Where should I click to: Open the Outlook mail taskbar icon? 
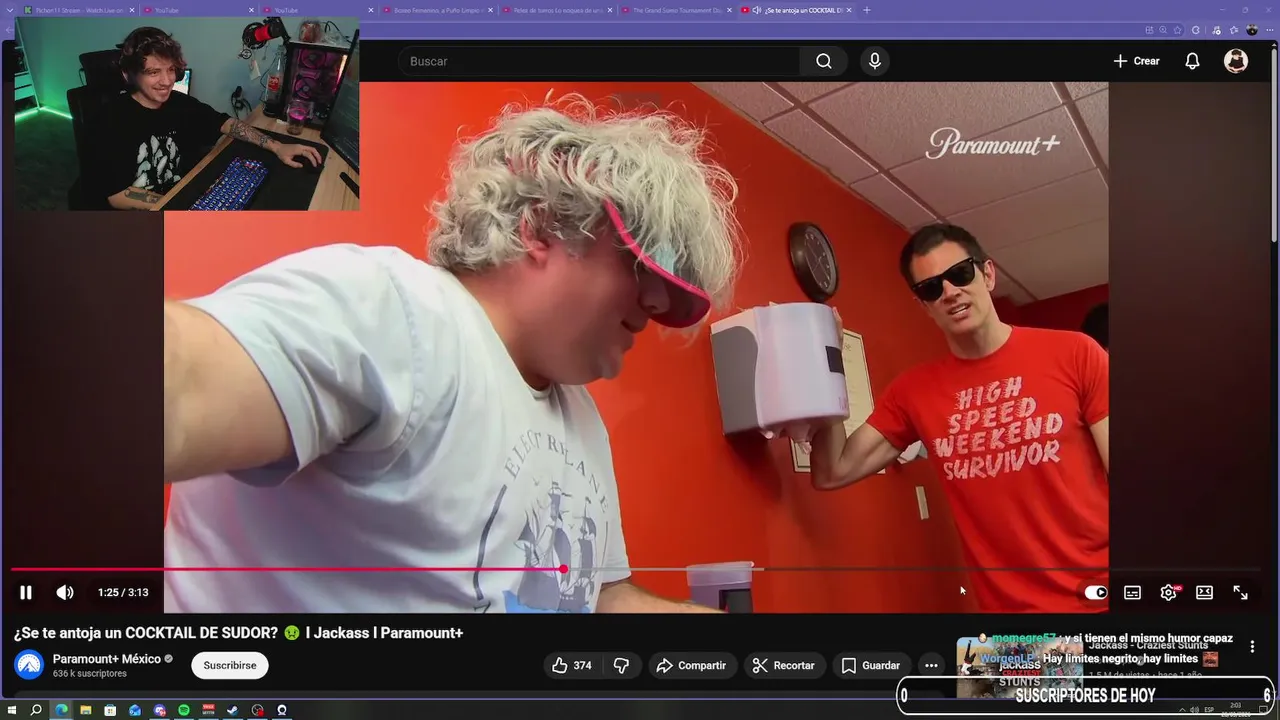click(x=135, y=710)
